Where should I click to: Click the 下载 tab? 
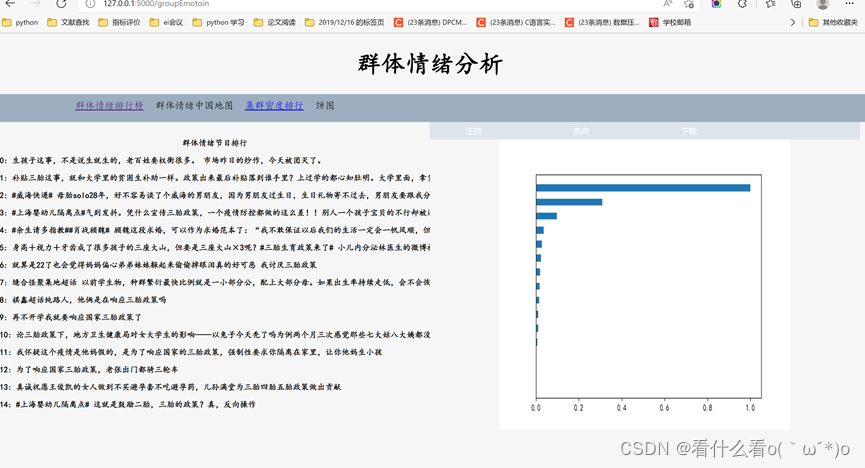click(688, 131)
